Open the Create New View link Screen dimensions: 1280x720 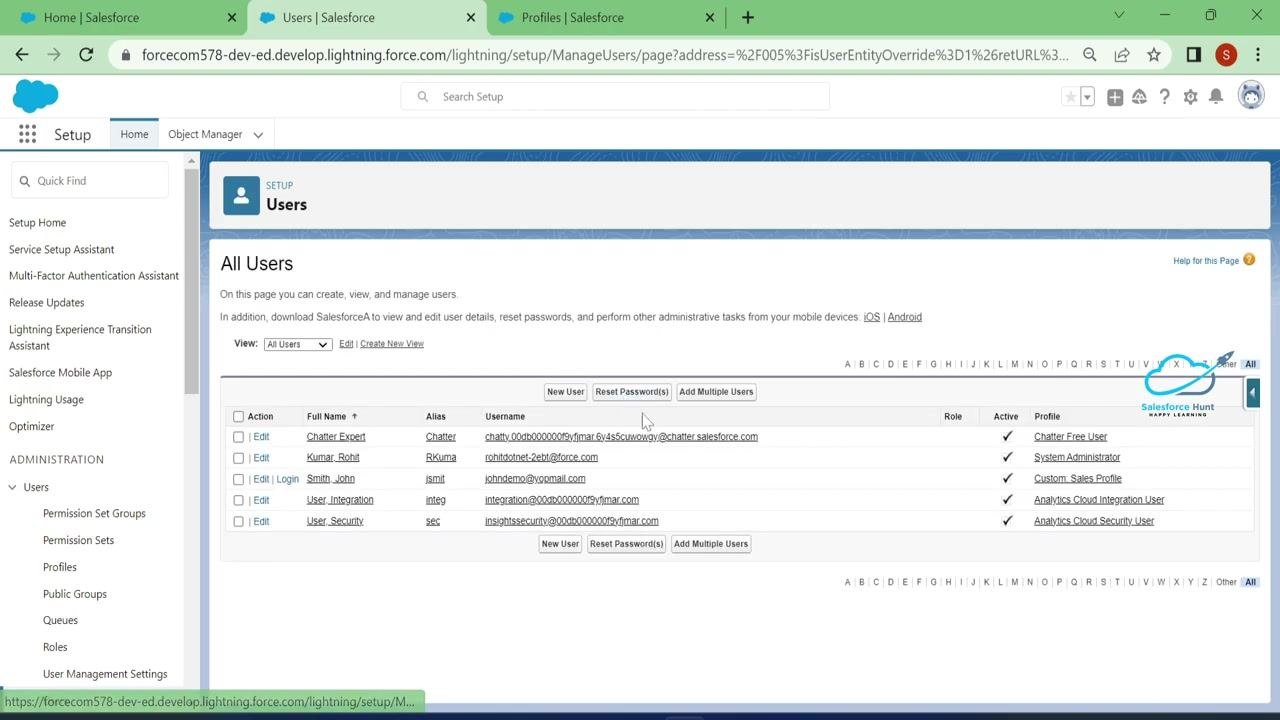[392, 344]
